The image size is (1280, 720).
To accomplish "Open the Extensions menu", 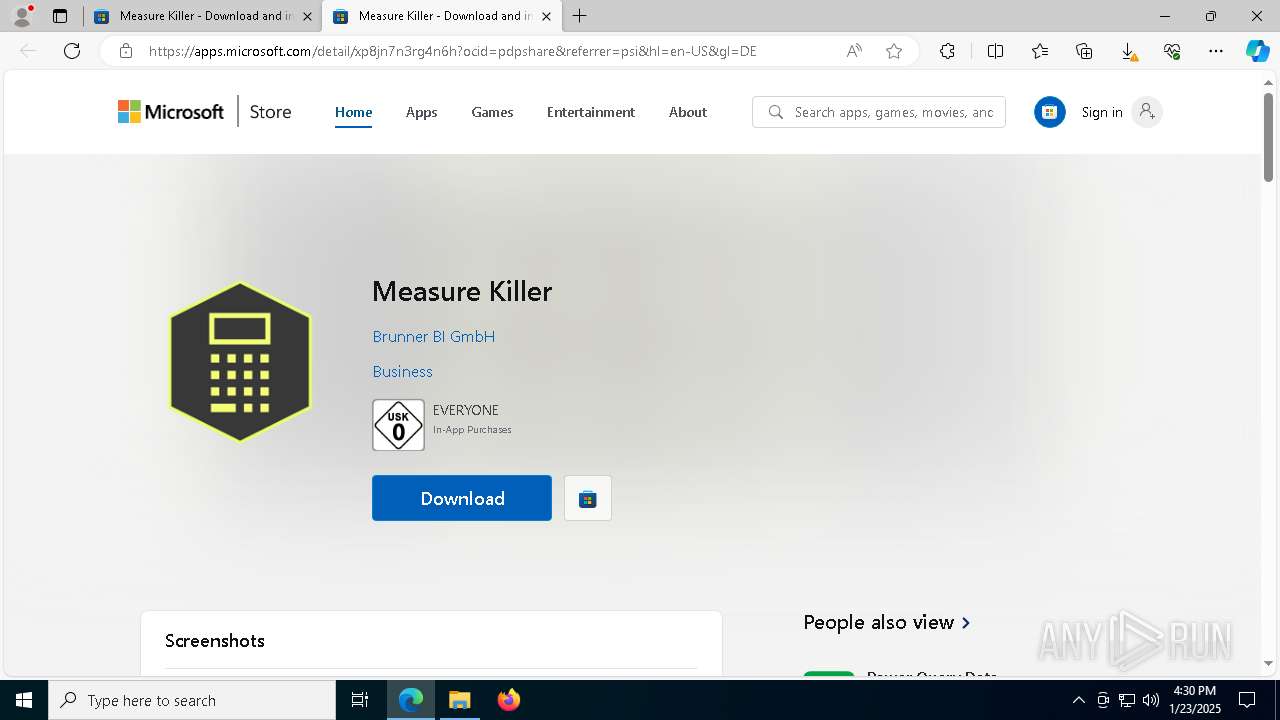I will point(947,51).
